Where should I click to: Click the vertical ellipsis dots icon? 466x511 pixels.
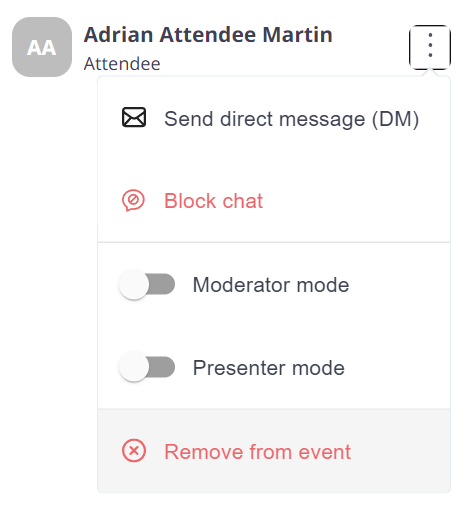(x=430, y=45)
